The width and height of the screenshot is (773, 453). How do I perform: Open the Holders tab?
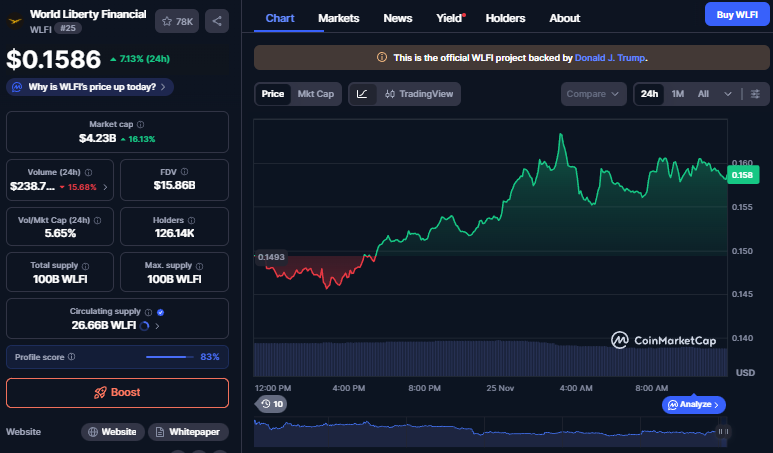pyautogui.click(x=505, y=18)
